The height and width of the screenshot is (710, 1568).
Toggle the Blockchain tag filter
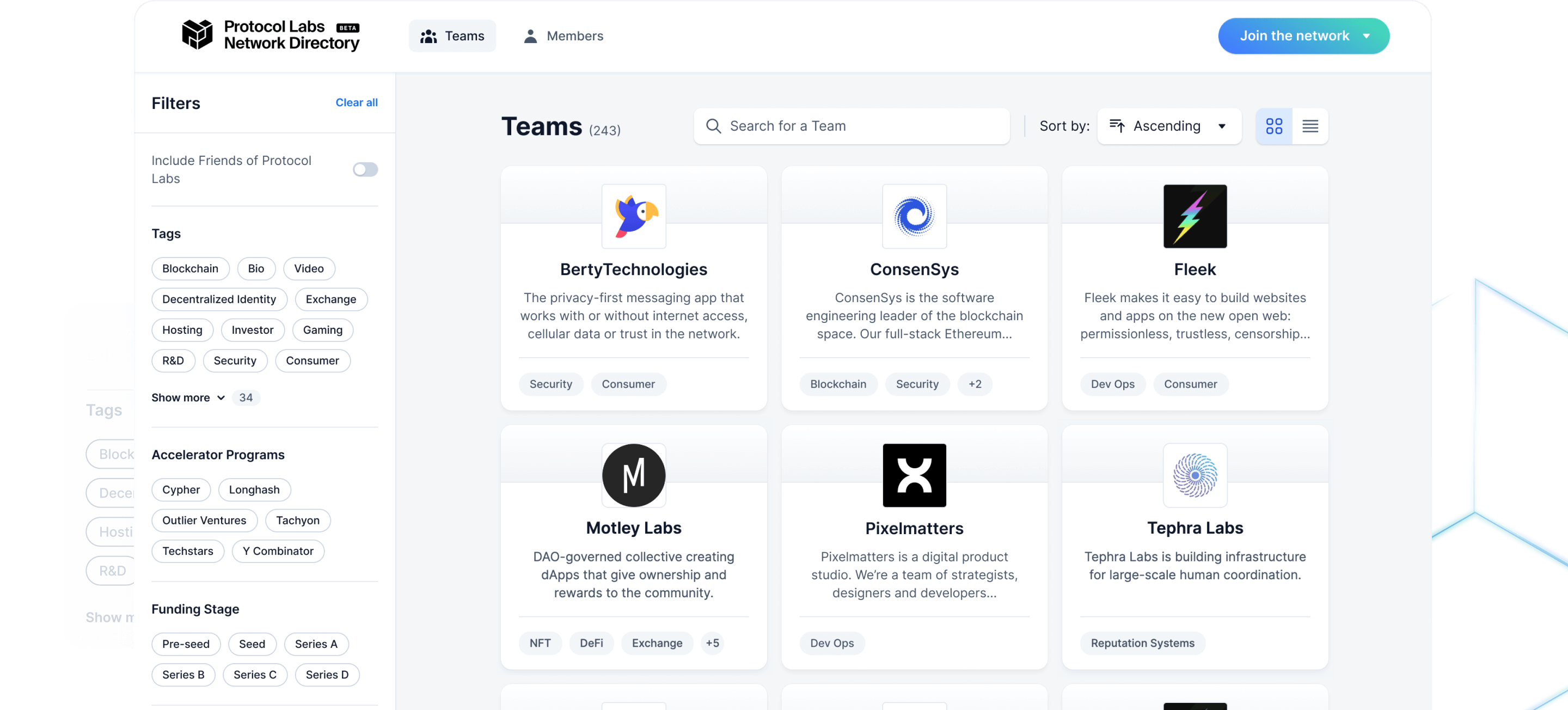pyautogui.click(x=190, y=268)
